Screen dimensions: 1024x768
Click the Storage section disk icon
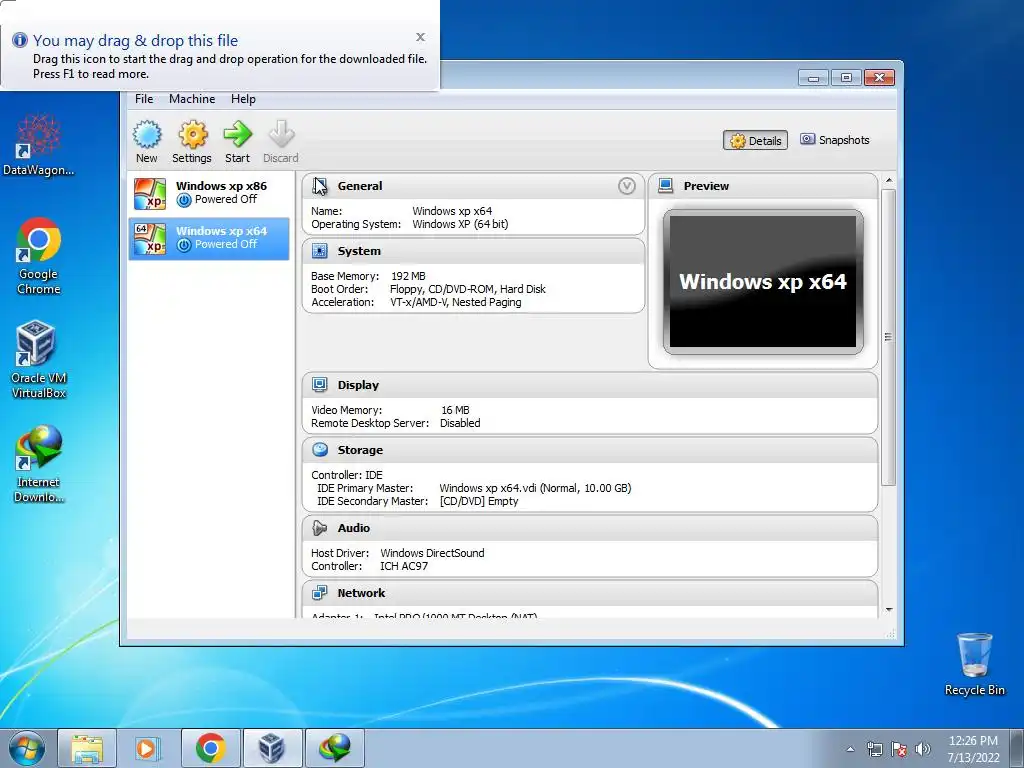coord(319,449)
